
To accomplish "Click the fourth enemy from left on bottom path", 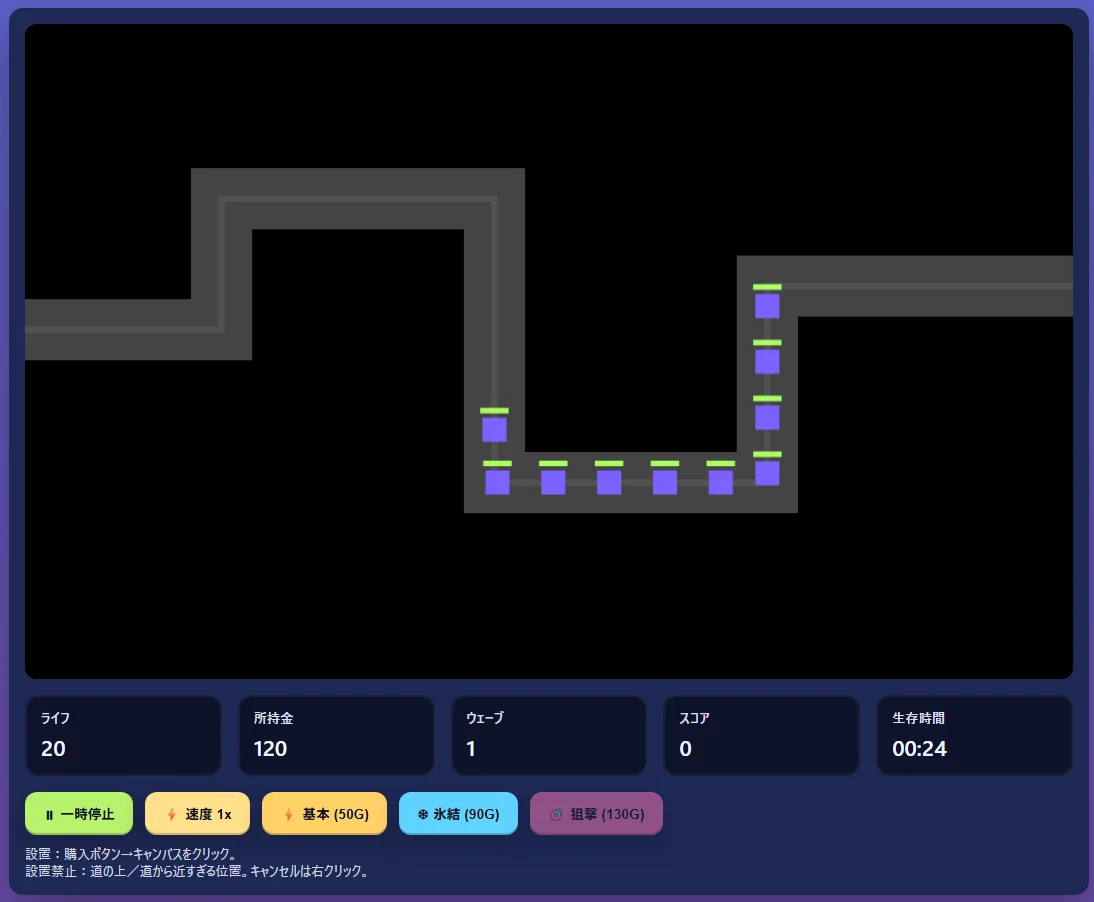I will pos(665,483).
